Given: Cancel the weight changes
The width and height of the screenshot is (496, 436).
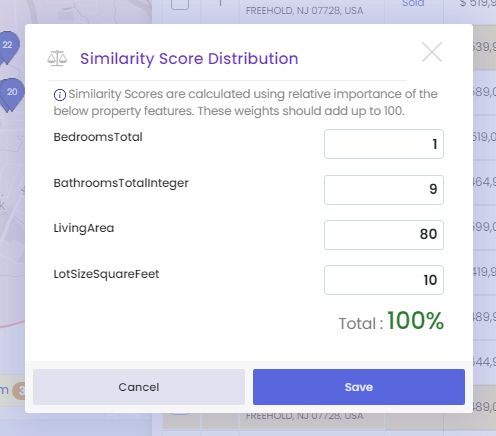Looking at the screenshot, I should click(x=139, y=387).
